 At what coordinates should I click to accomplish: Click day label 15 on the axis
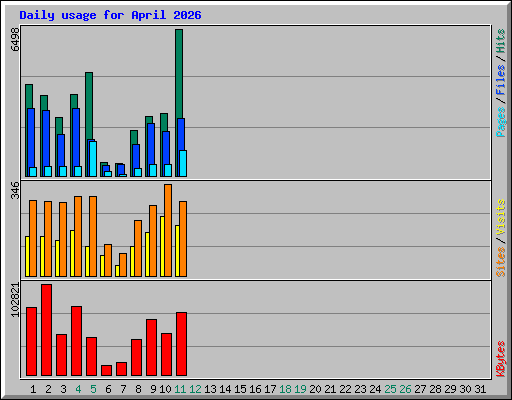[240, 389]
